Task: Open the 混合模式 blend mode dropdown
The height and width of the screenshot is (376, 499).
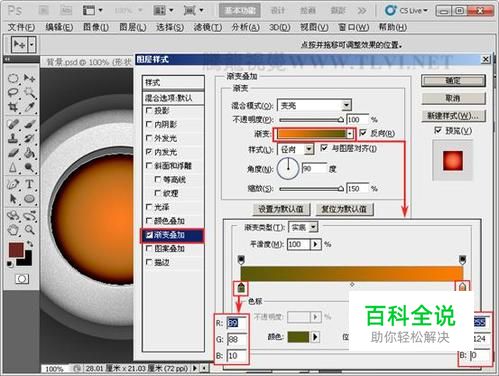Action: click(x=314, y=106)
